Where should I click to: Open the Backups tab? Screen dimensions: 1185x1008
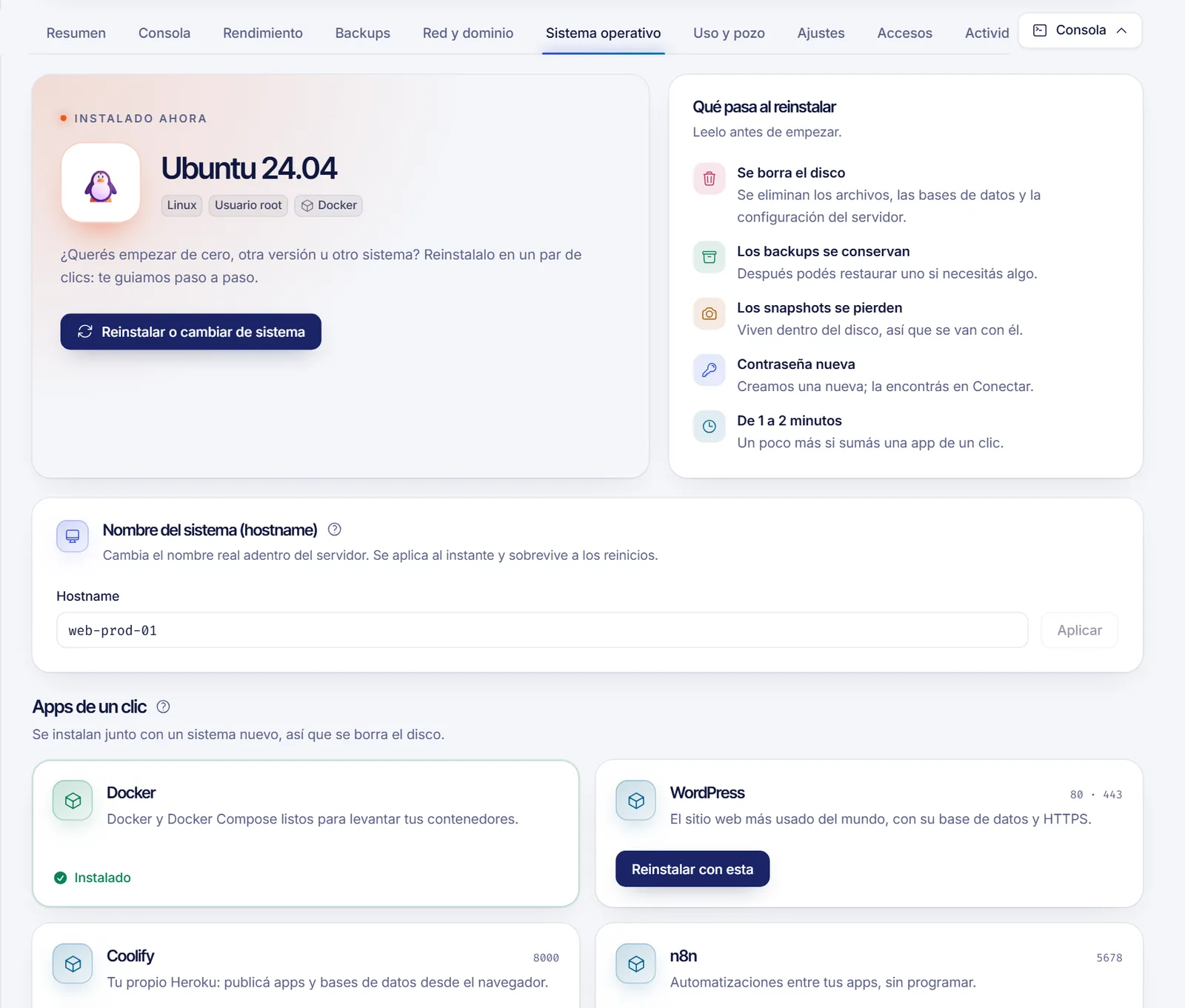363,33
